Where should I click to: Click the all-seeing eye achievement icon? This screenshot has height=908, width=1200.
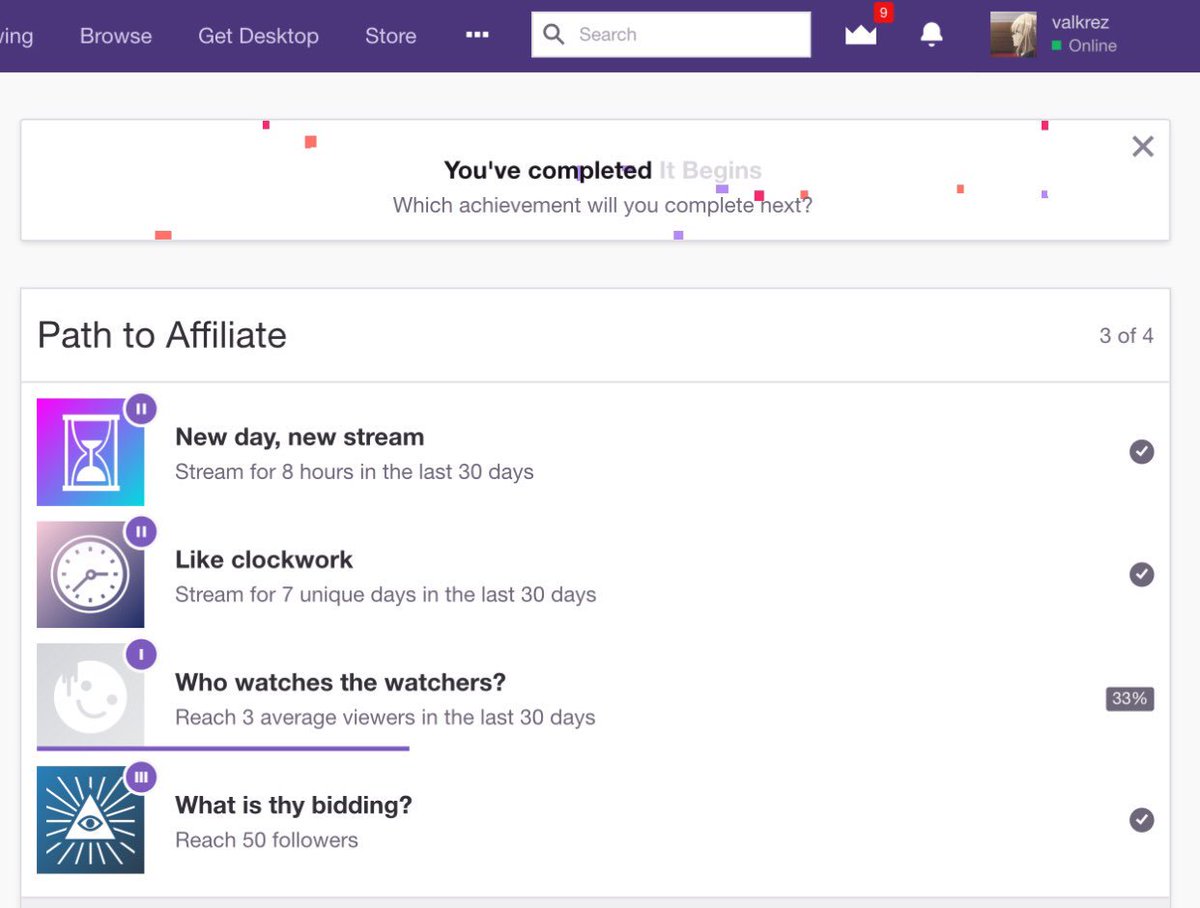point(90,820)
